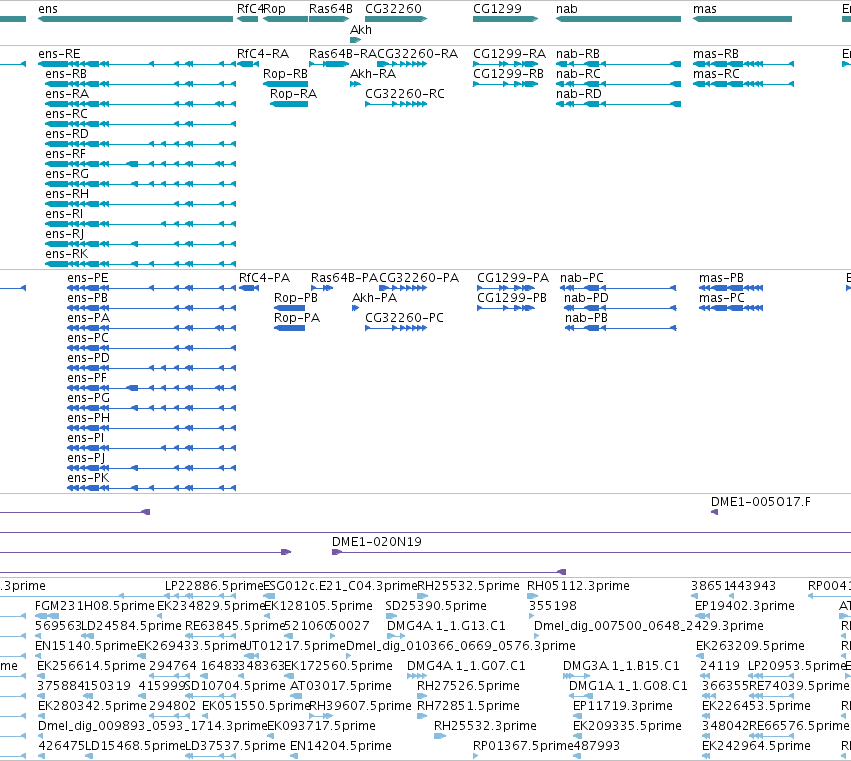Click protein Rop-PB feature
The height and width of the screenshot is (761, 851).
pyautogui.click(x=289, y=308)
